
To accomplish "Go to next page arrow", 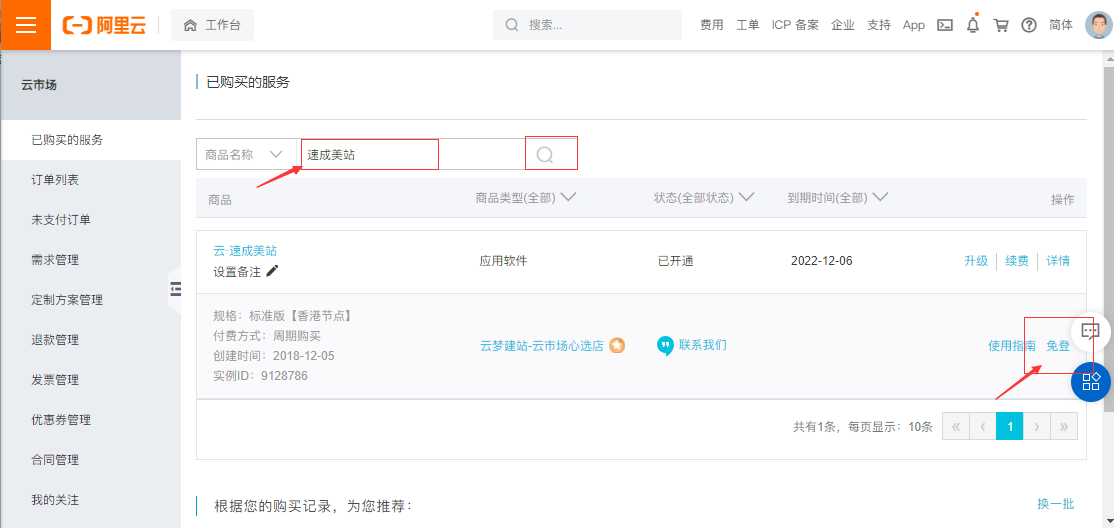I will (x=1037, y=426).
